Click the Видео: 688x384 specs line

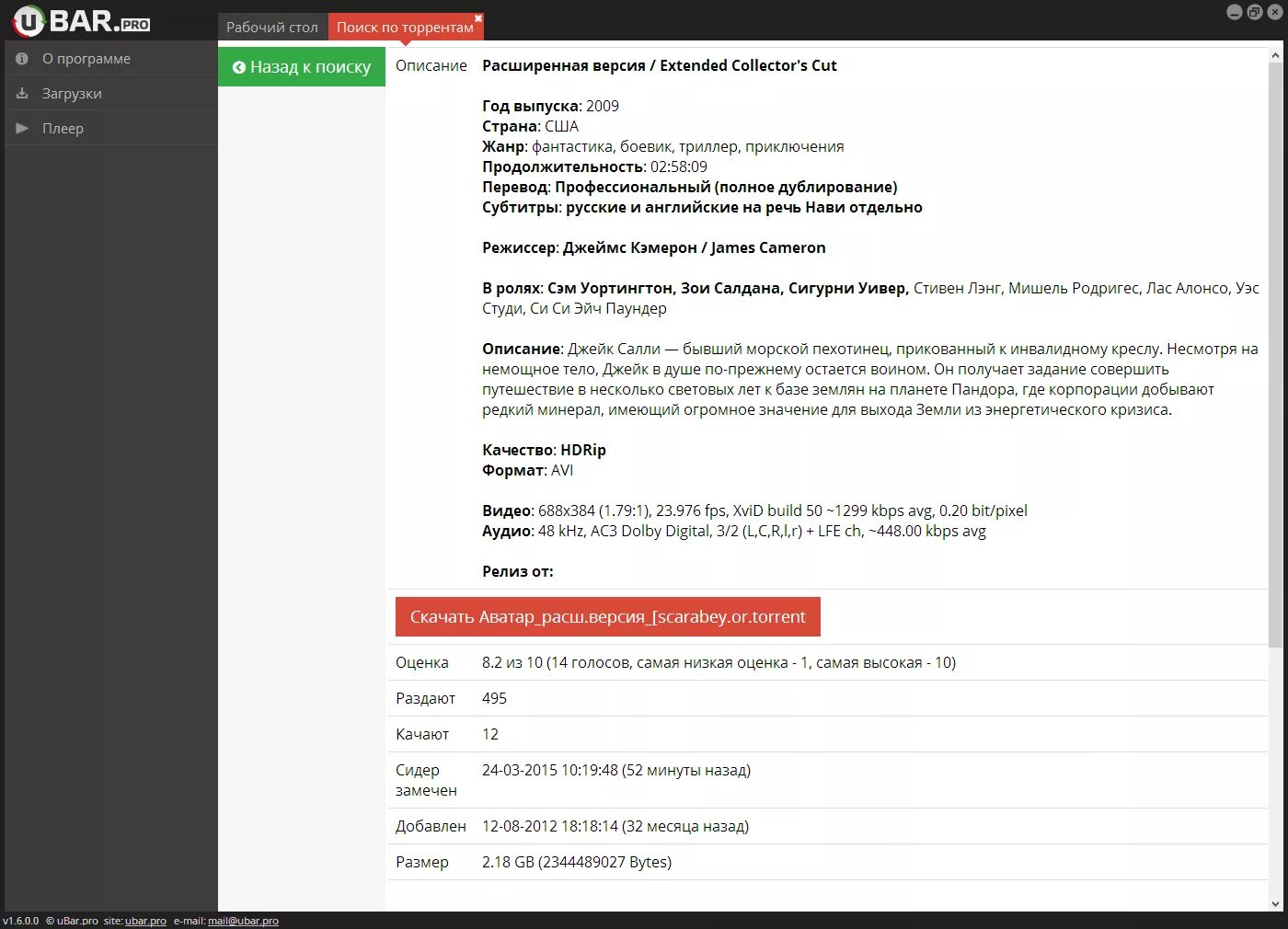point(754,510)
